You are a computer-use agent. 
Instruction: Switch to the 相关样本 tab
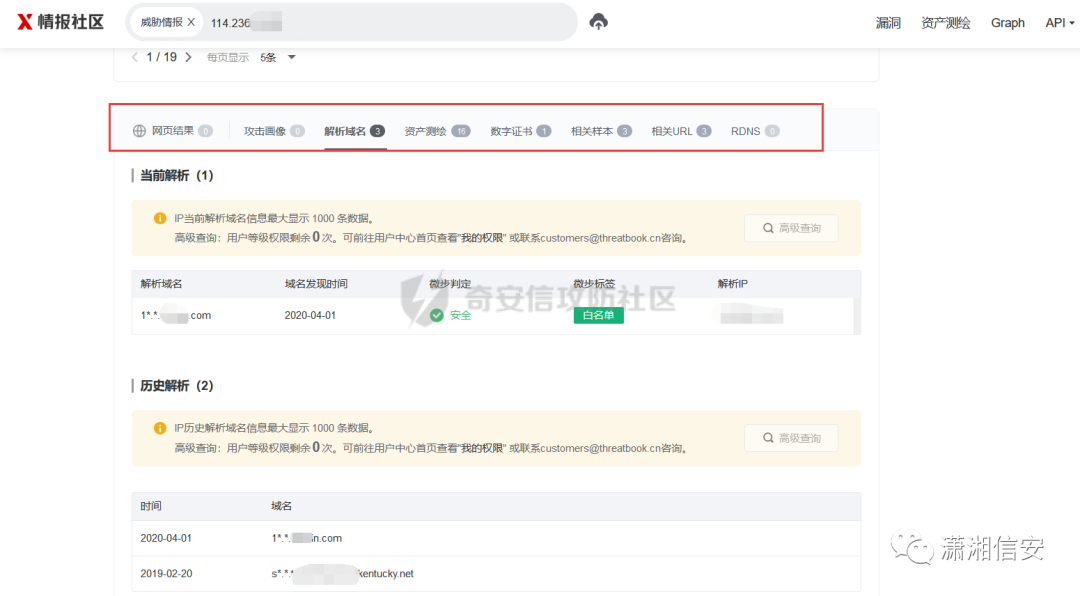pos(601,131)
